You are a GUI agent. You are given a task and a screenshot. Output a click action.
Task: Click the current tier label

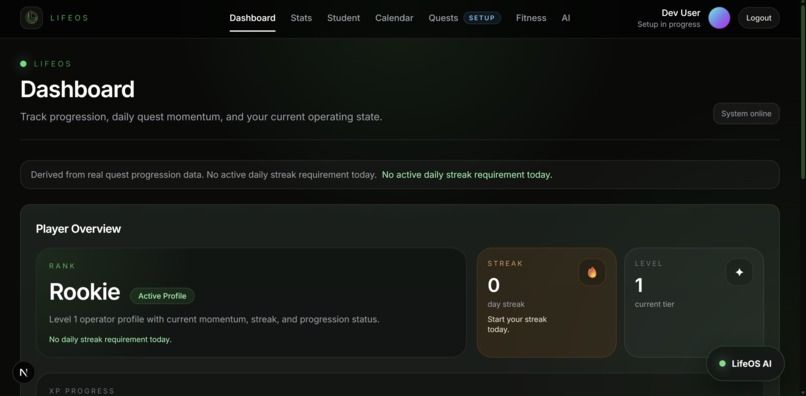point(654,304)
